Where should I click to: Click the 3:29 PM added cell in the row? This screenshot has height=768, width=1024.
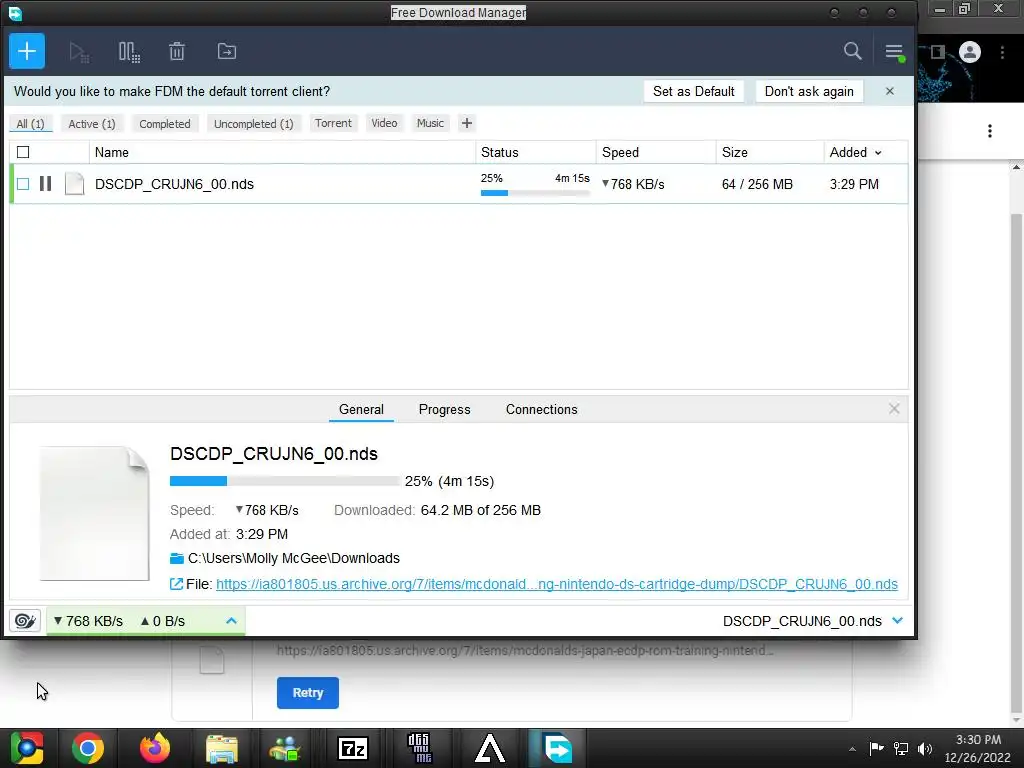coord(854,184)
